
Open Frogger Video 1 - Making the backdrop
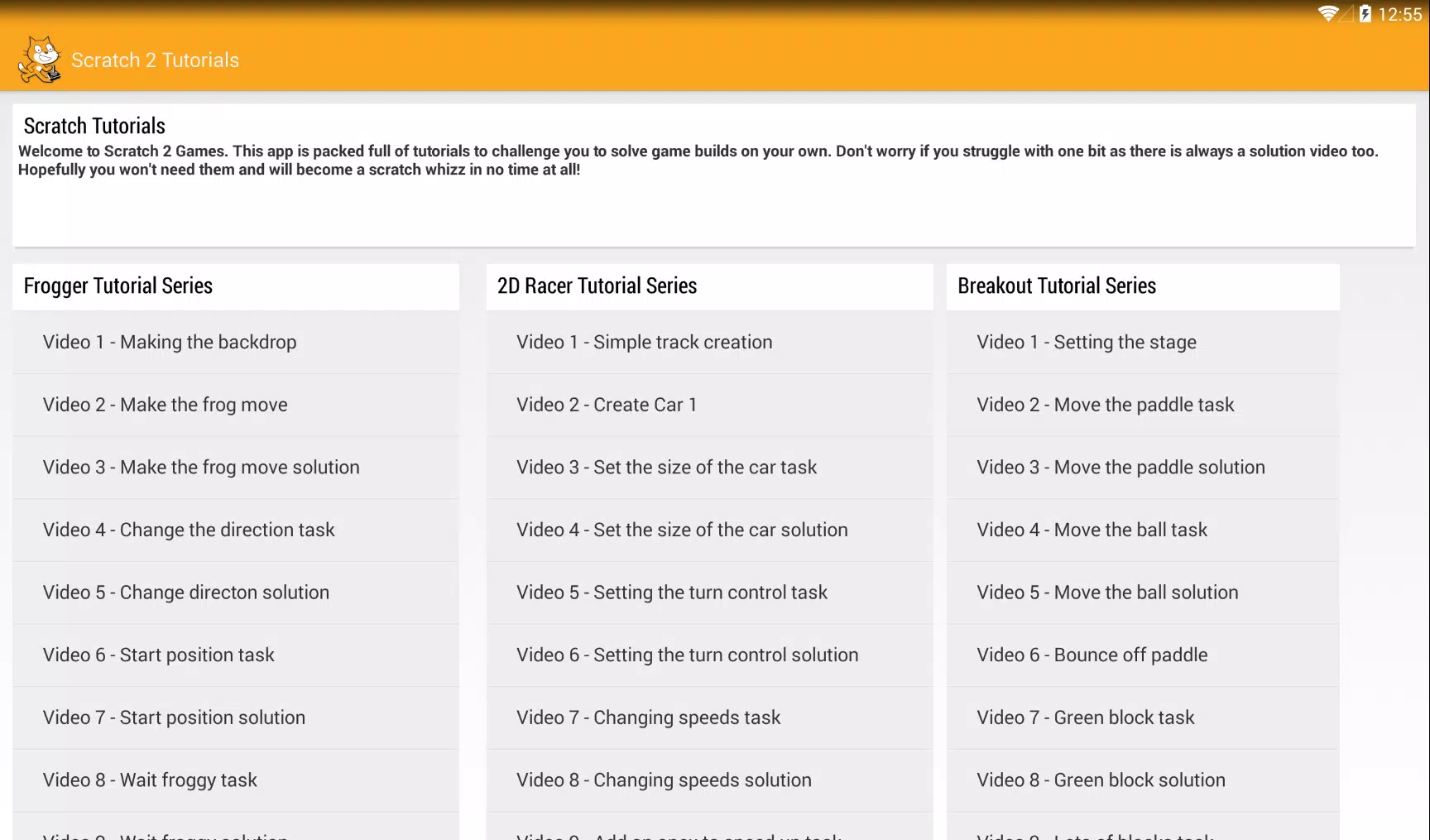(x=236, y=342)
